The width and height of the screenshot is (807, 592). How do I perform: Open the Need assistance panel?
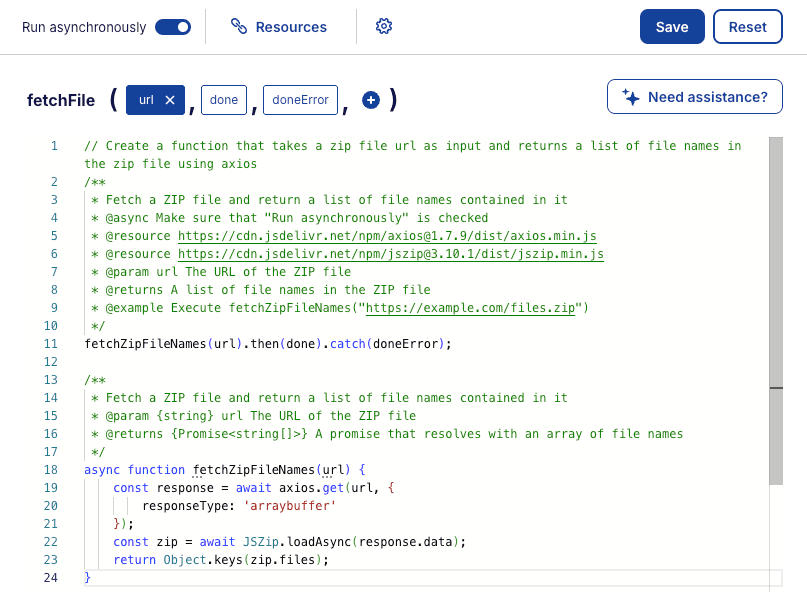(x=694, y=96)
